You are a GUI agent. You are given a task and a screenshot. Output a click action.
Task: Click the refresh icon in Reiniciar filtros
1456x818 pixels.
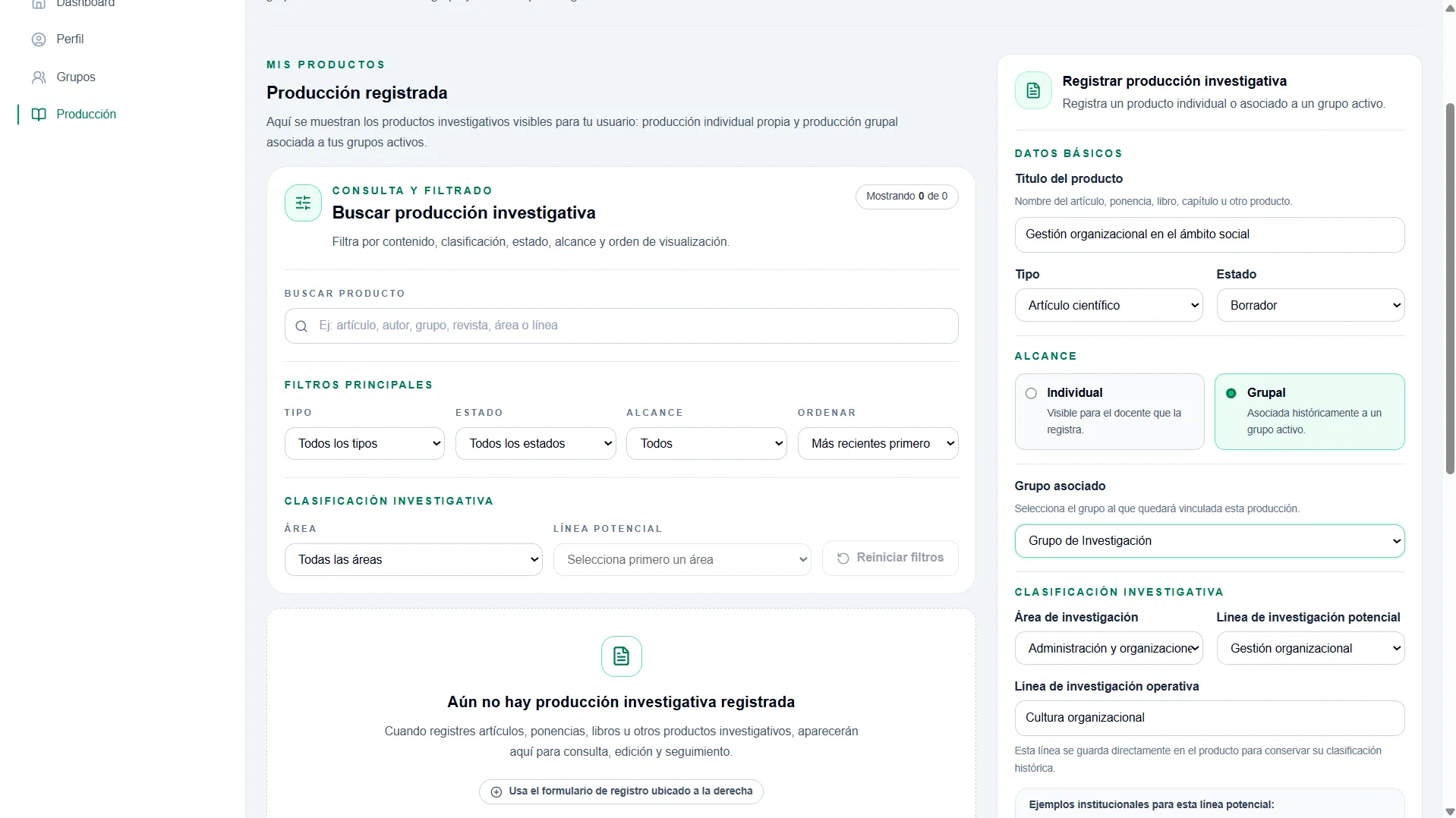(843, 558)
